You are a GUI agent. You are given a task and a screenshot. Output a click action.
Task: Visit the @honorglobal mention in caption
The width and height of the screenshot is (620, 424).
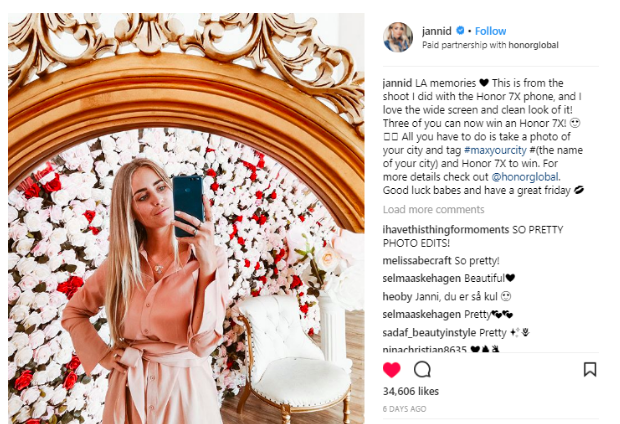pos(525,177)
